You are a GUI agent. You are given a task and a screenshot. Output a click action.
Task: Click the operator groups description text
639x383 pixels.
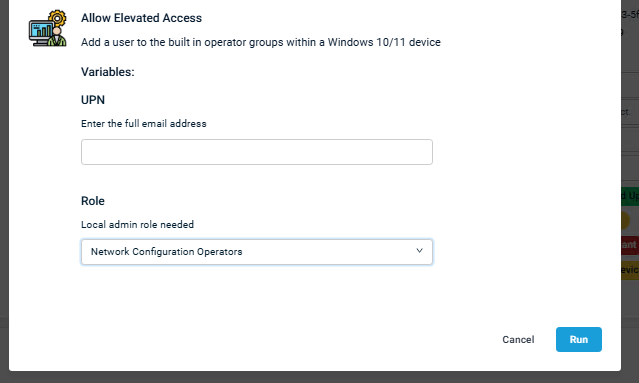tap(261, 42)
